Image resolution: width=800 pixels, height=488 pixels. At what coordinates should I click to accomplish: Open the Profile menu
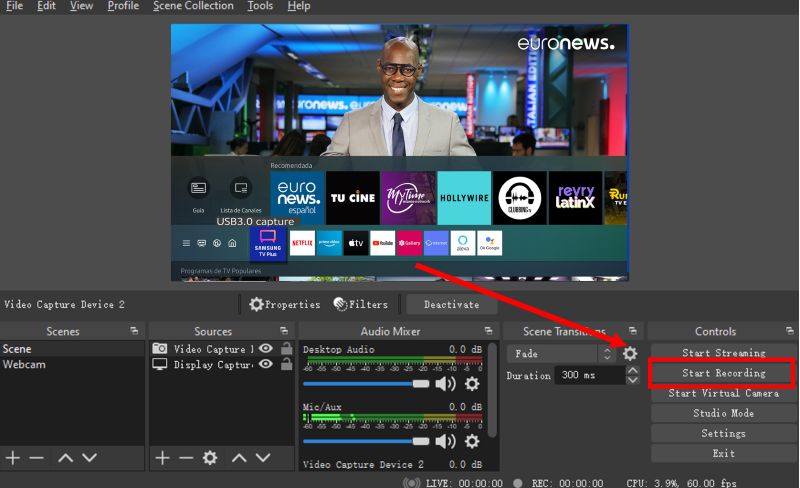(123, 6)
